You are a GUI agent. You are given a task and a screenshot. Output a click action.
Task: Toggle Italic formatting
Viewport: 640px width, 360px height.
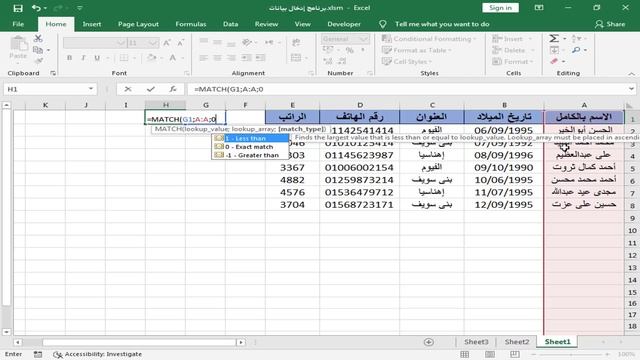(x=83, y=58)
